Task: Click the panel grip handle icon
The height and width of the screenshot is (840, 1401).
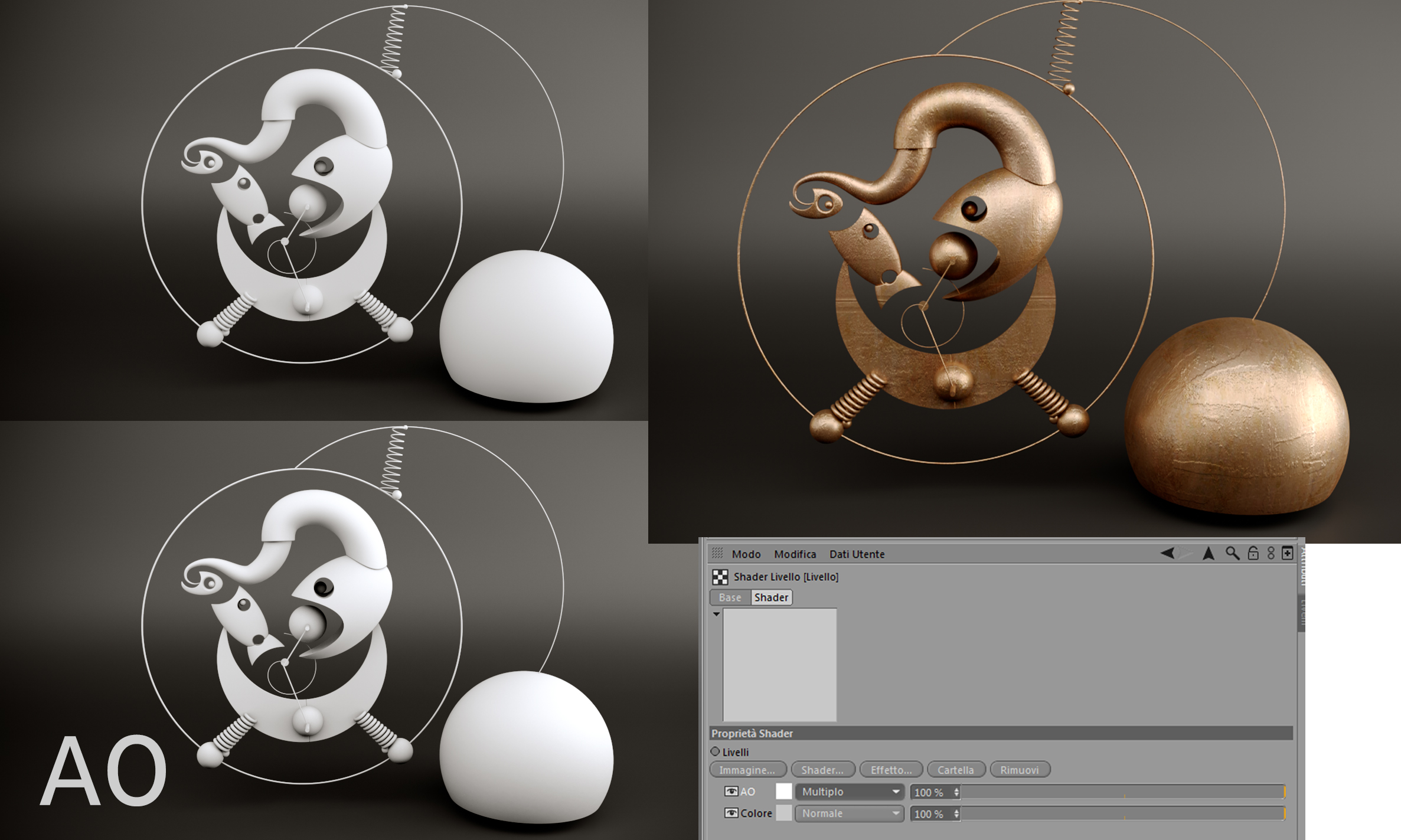Action: [x=717, y=553]
